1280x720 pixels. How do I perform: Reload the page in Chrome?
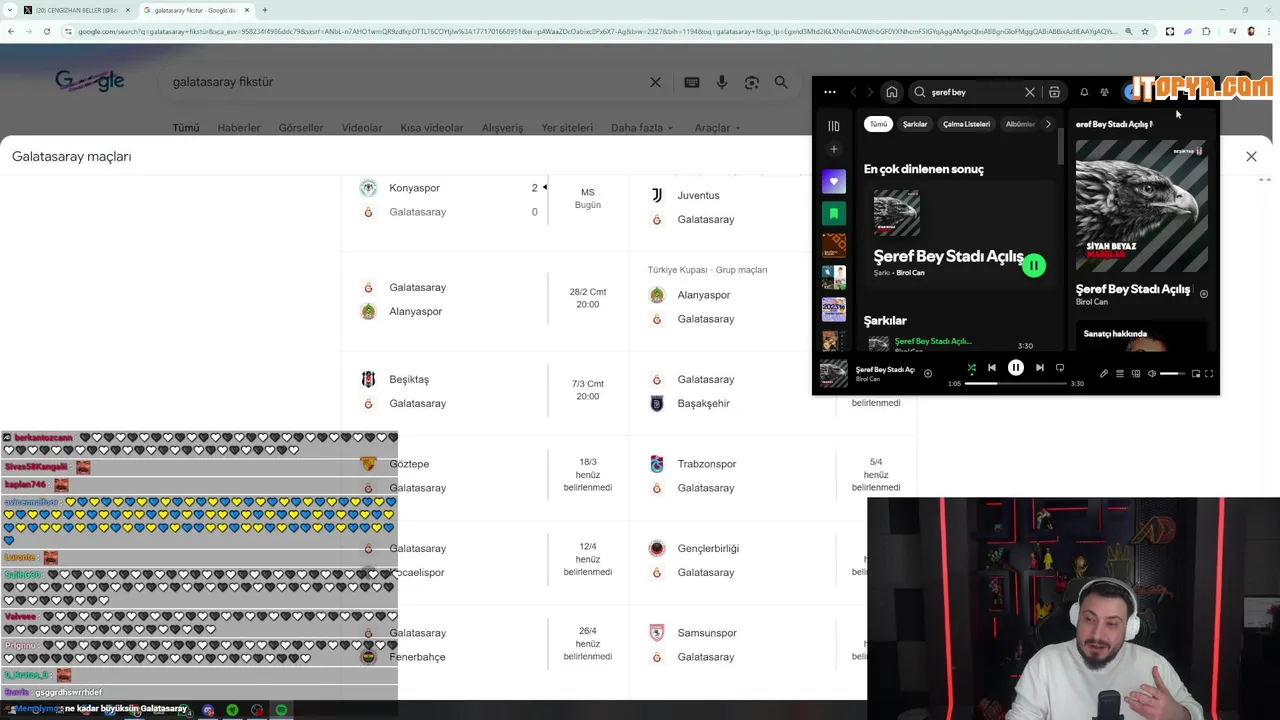tap(47, 31)
